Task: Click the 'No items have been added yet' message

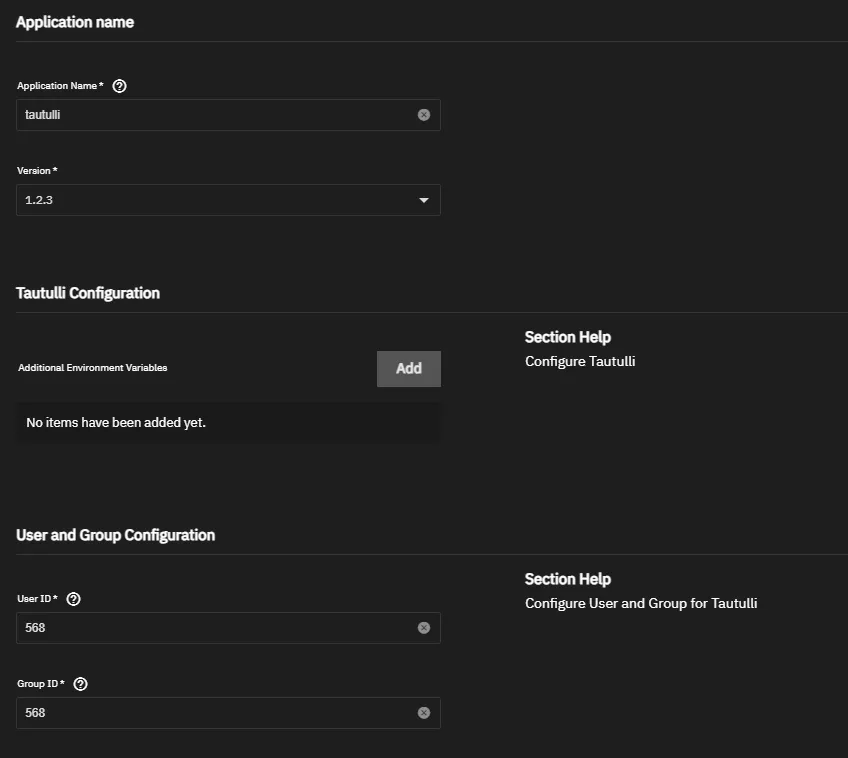Action: coord(113,422)
